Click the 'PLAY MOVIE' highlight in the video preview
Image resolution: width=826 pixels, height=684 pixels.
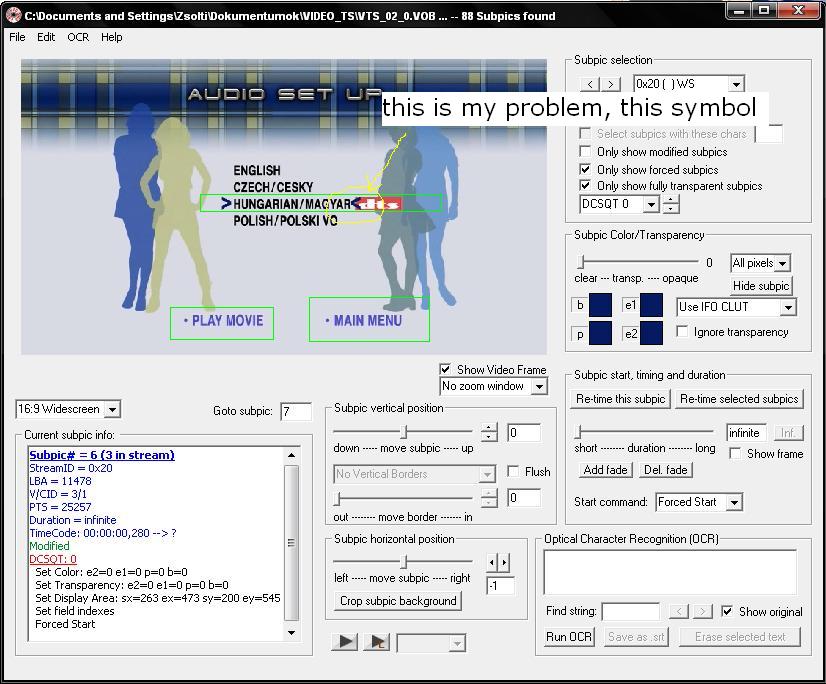222,323
